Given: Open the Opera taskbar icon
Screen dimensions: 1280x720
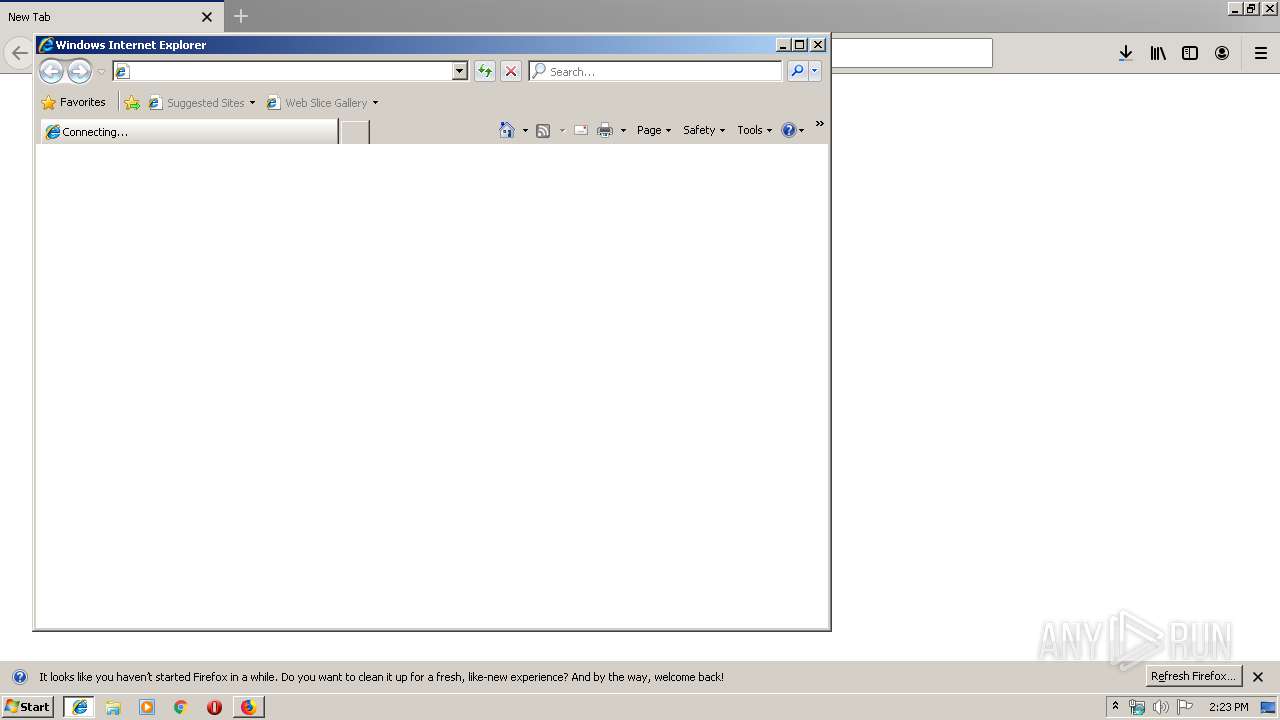Looking at the screenshot, I should [214, 707].
